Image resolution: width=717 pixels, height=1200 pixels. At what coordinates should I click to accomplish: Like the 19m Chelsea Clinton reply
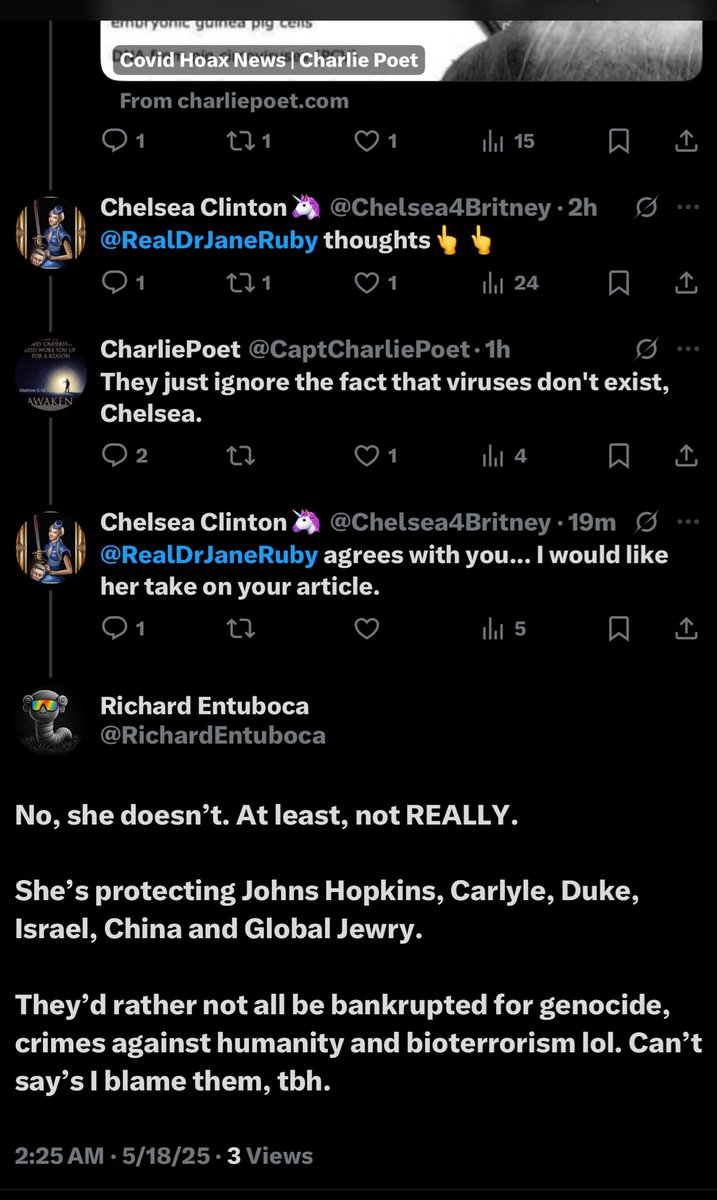tap(367, 628)
